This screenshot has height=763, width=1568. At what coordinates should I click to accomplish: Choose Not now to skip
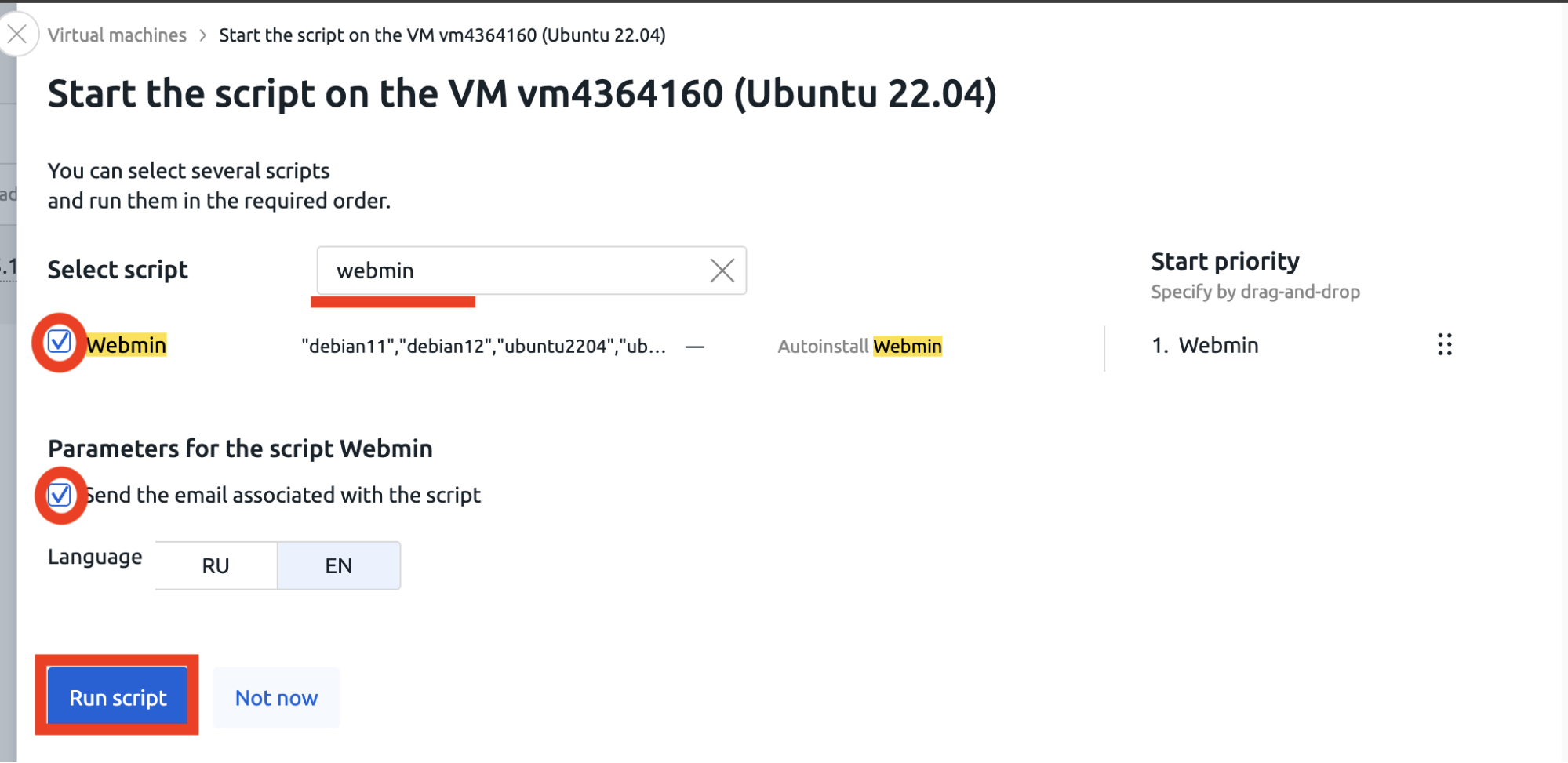[x=276, y=698]
